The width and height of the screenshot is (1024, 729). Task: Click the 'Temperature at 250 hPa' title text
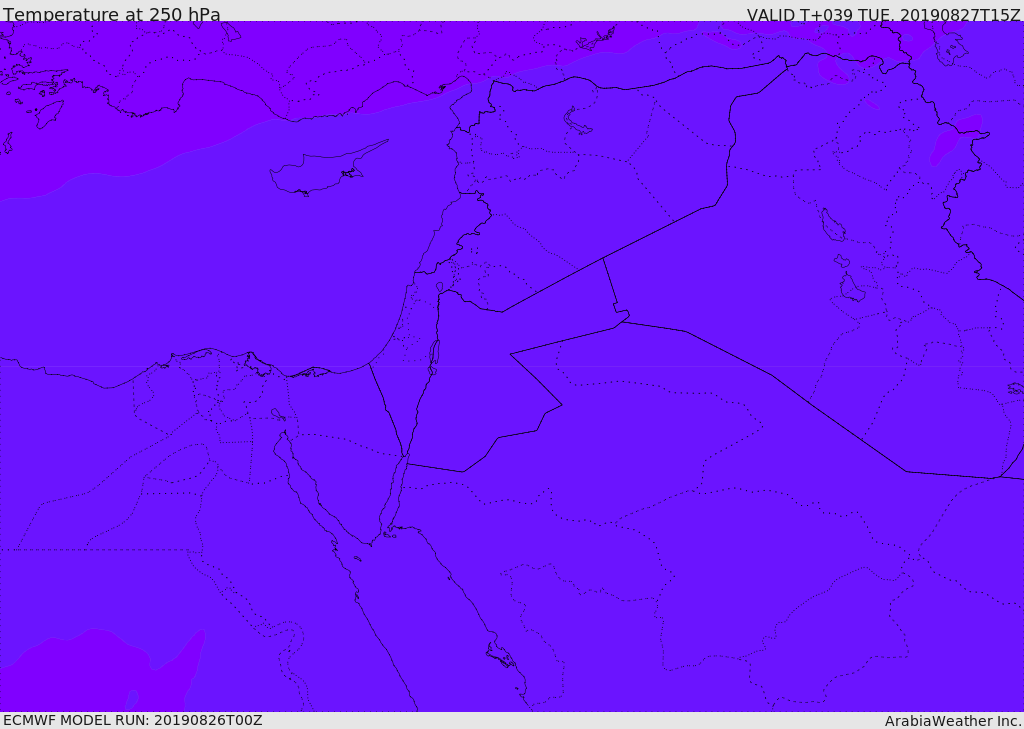tap(112, 14)
